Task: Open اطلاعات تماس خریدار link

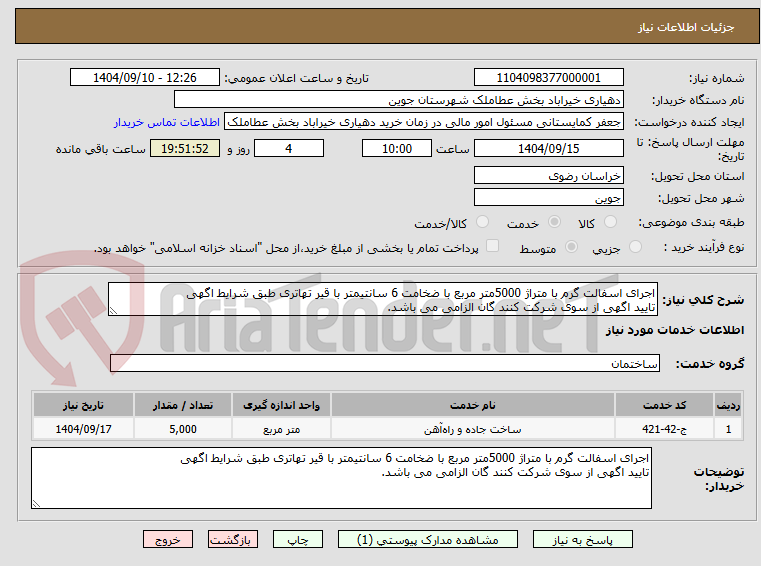Action: 167,122
